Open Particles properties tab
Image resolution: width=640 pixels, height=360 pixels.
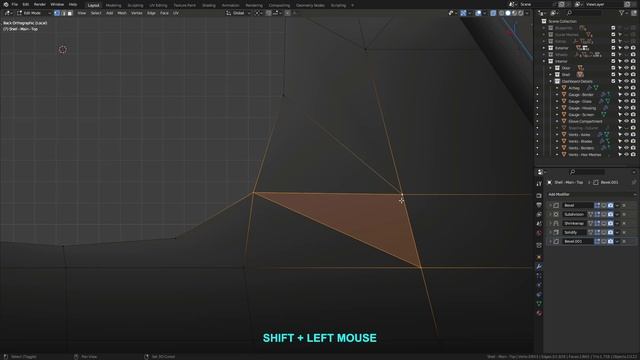(539, 276)
